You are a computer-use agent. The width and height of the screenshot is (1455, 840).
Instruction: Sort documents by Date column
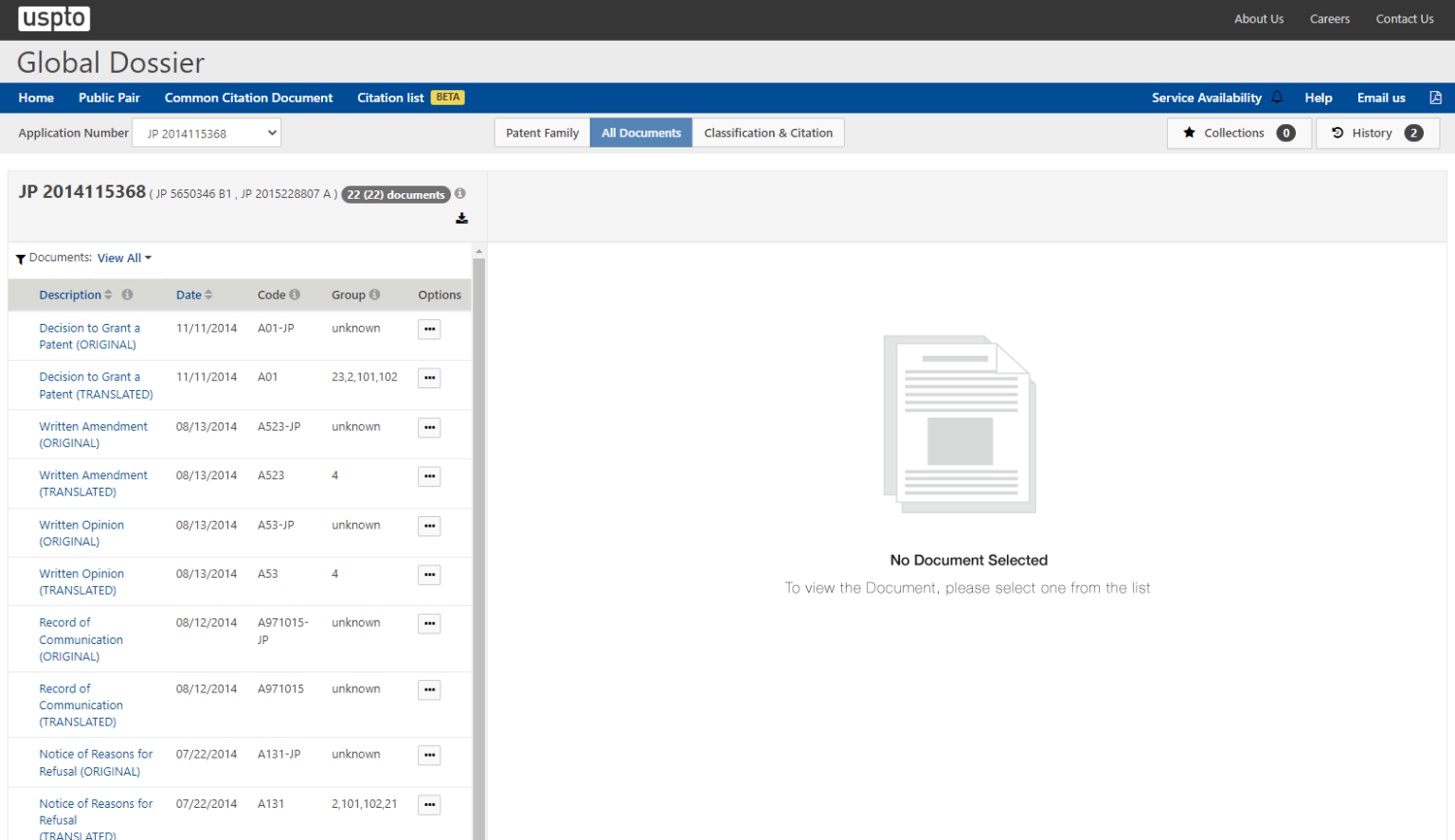193,295
